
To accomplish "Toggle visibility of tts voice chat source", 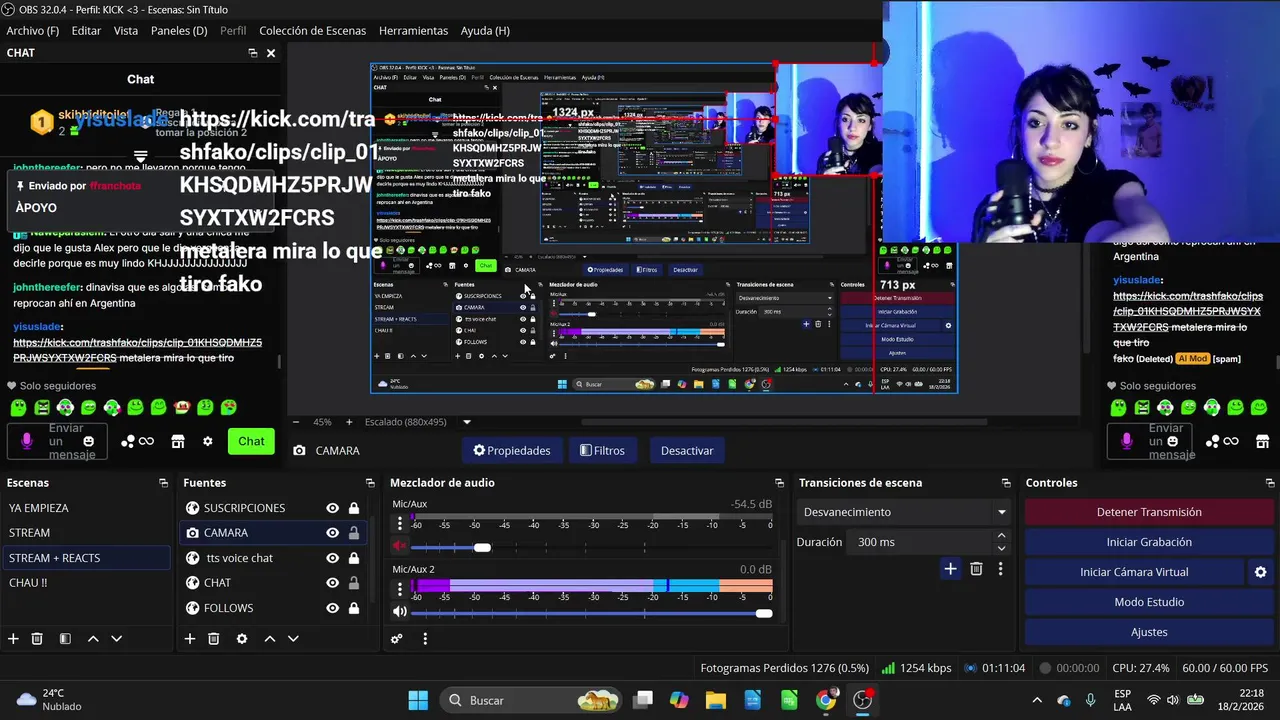I will tap(332, 558).
